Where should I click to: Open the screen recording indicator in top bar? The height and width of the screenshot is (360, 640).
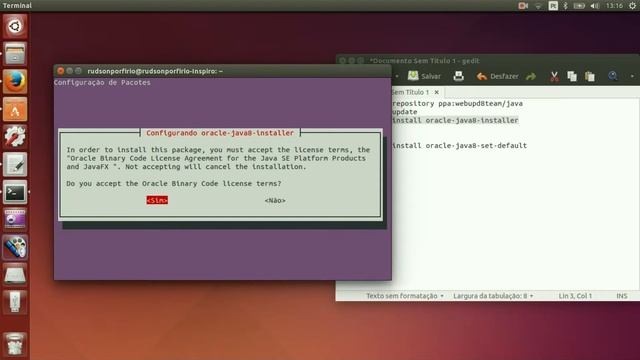[523, 6]
